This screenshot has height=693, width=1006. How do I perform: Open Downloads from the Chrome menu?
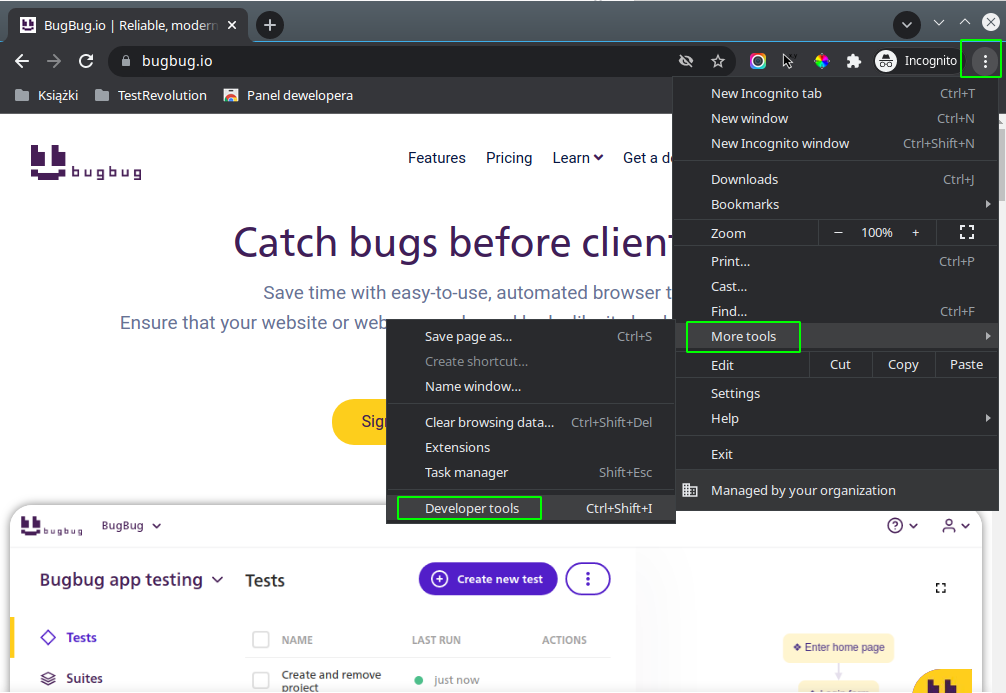coord(837,179)
